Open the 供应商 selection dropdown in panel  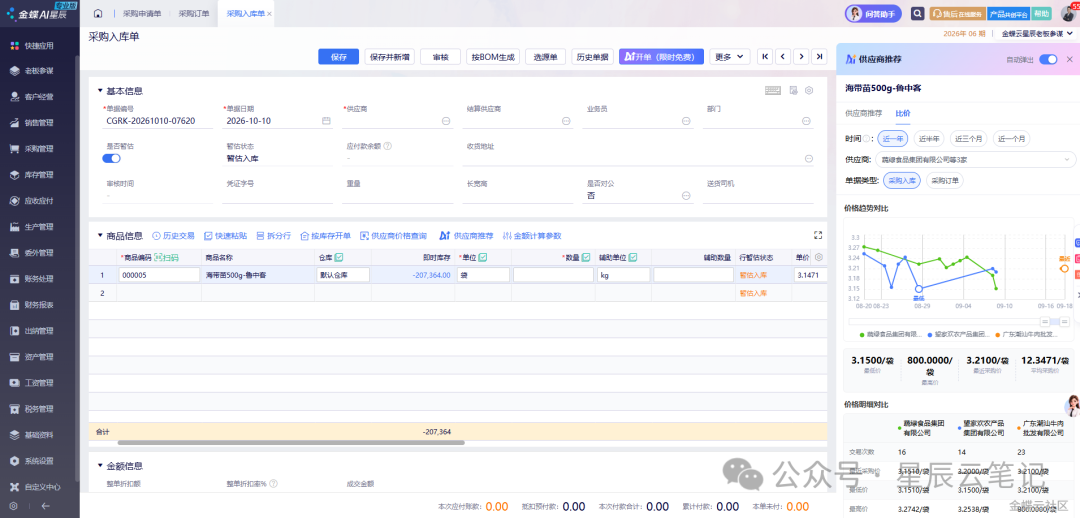(975, 159)
